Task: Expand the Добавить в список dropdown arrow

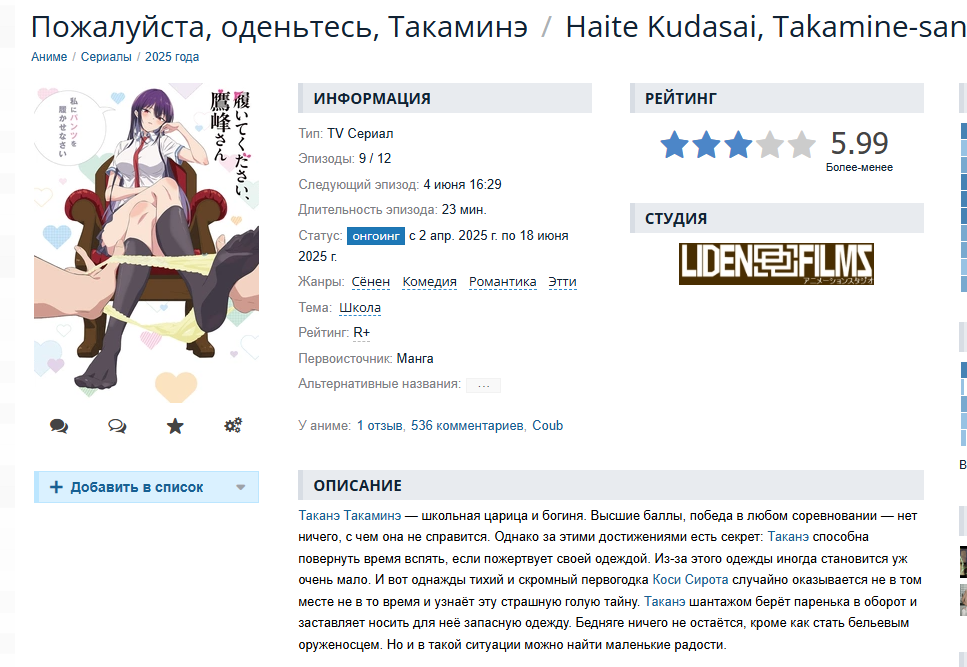Action: (241, 487)
